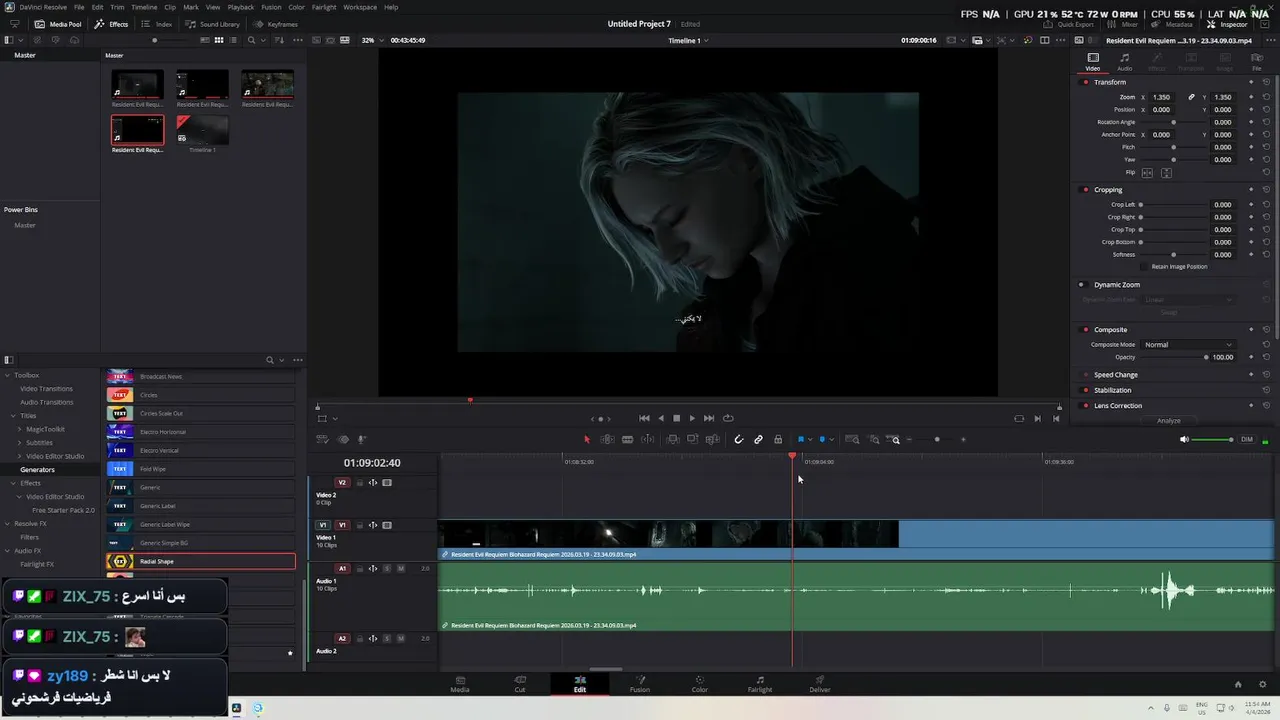
Task: Click the Lens Correction Analyze button
Action: coord(1169,421)
